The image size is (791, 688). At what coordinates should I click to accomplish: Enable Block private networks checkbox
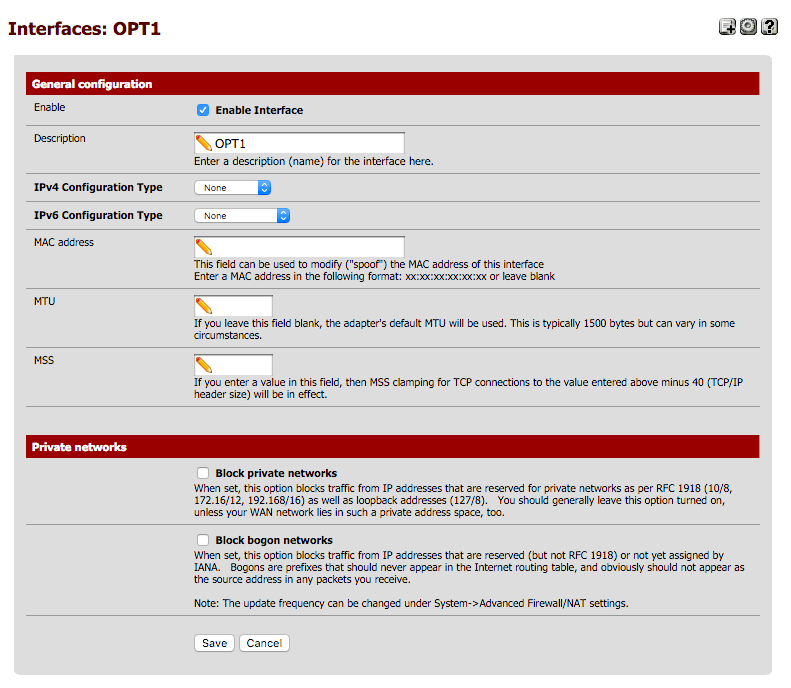pyautogui.click(x=203, y=473)
